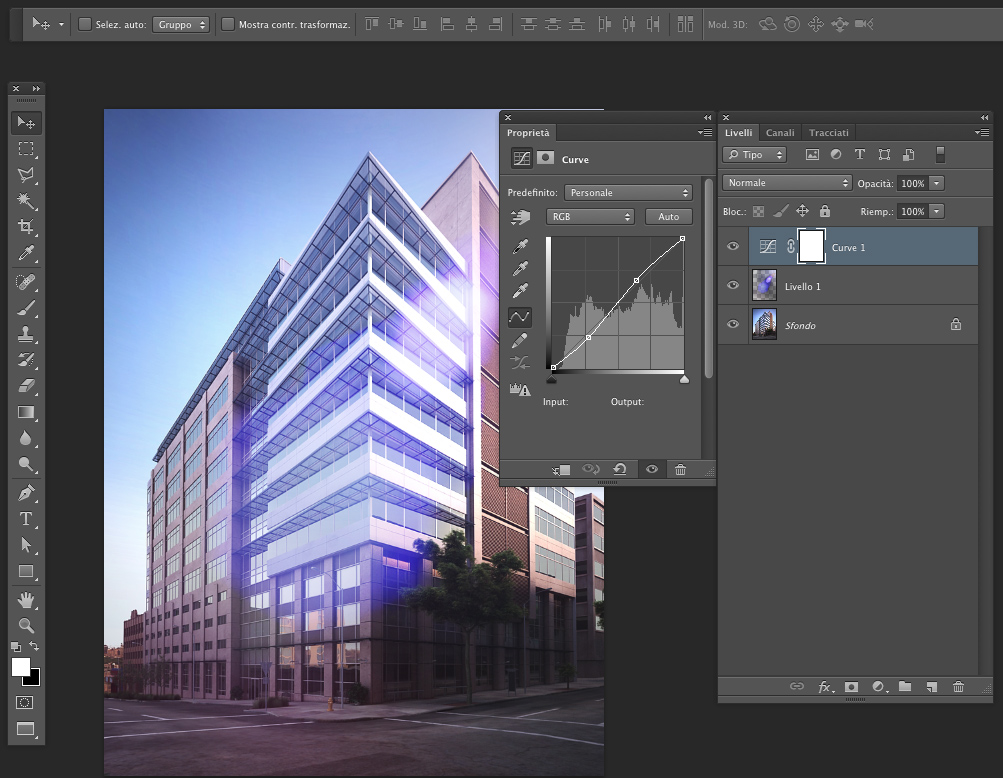Add a new fx layer style
The image size is (1003, 778).
pyautogui.click(x=825, y=687)
